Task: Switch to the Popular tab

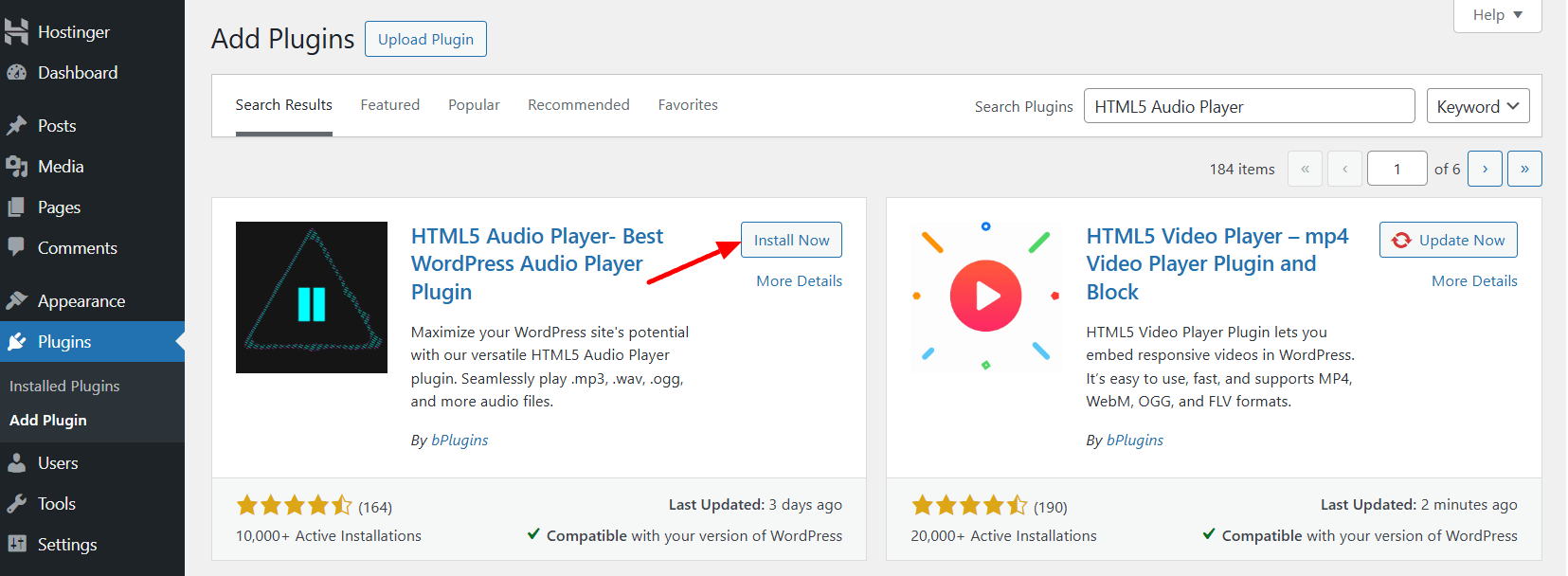Action: click(x=474, y=105)
